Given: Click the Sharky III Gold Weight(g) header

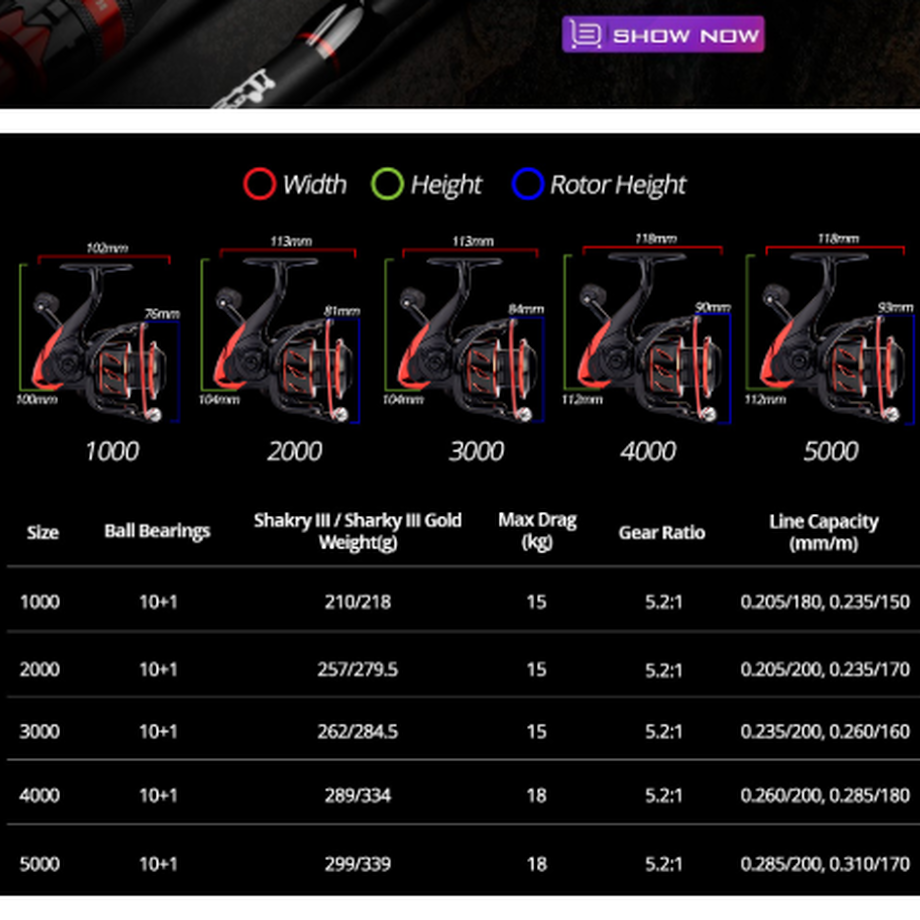Looking at the screenshot, I should point(358,531).
